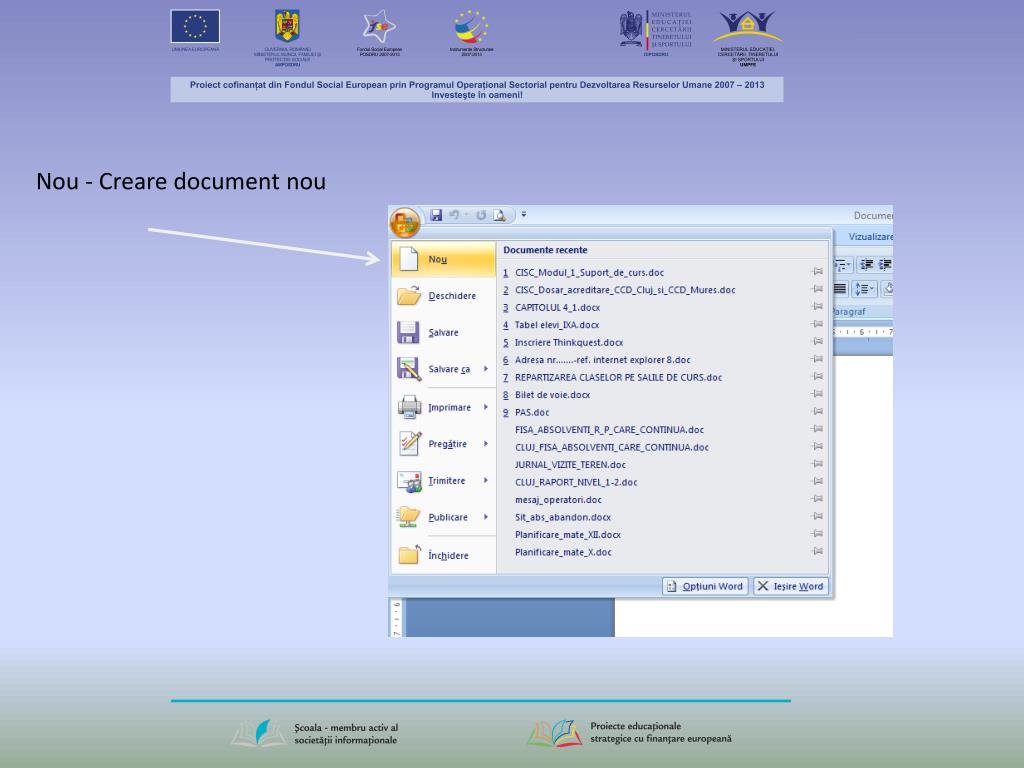Choose Salvare from the Office menu
Viewport: 1024px width, 768px height.
pos(444,332)
